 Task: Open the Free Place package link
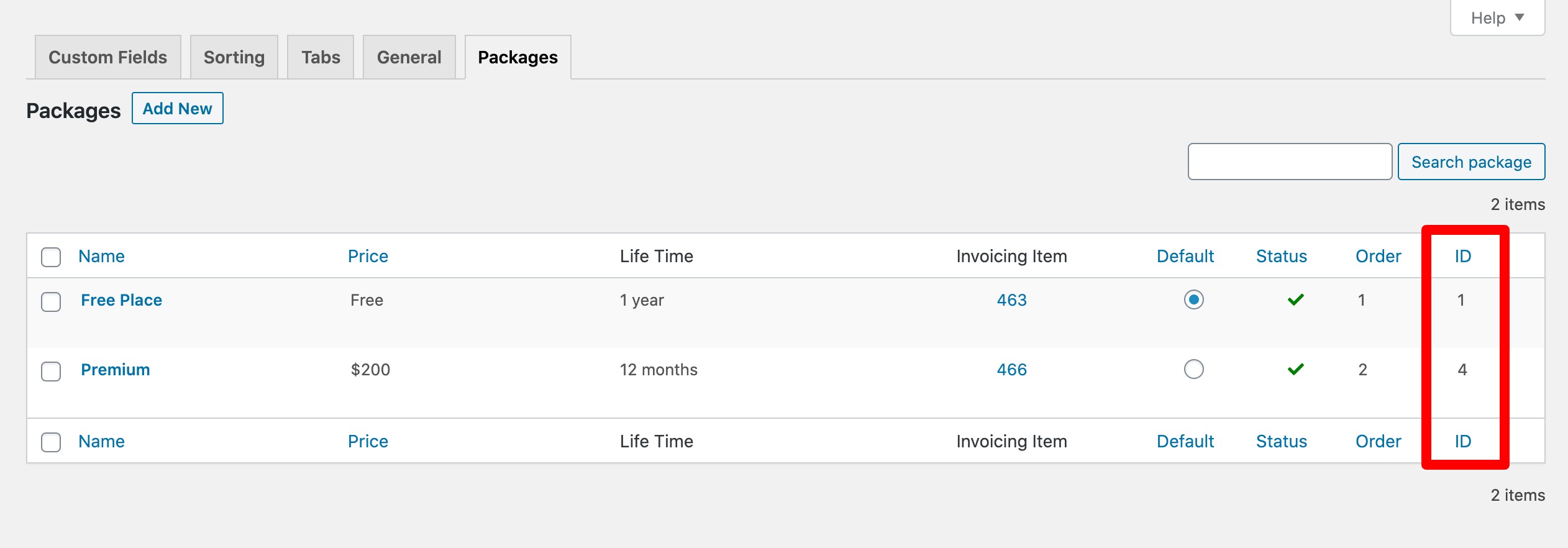[x=121, y=300]
